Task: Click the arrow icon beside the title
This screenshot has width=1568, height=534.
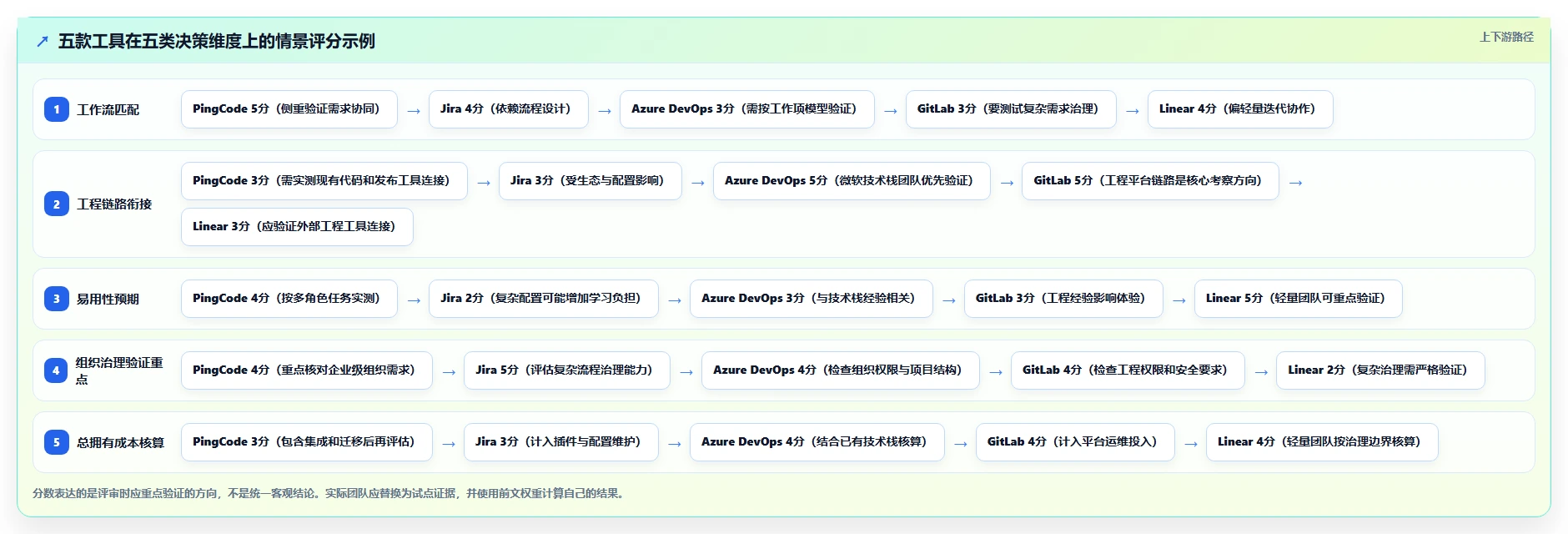Action: point(43,41)
